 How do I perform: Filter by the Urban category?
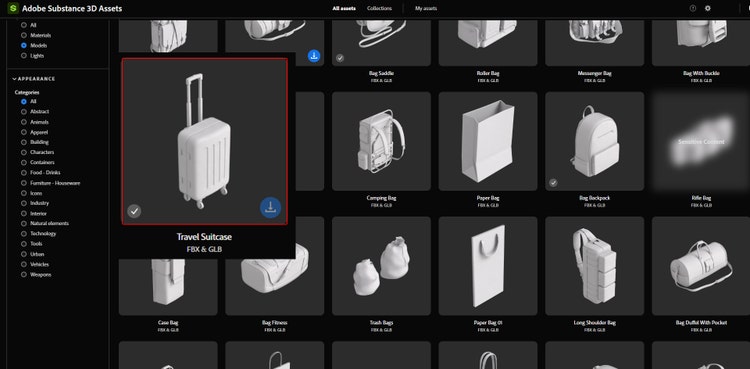(24, 254)
